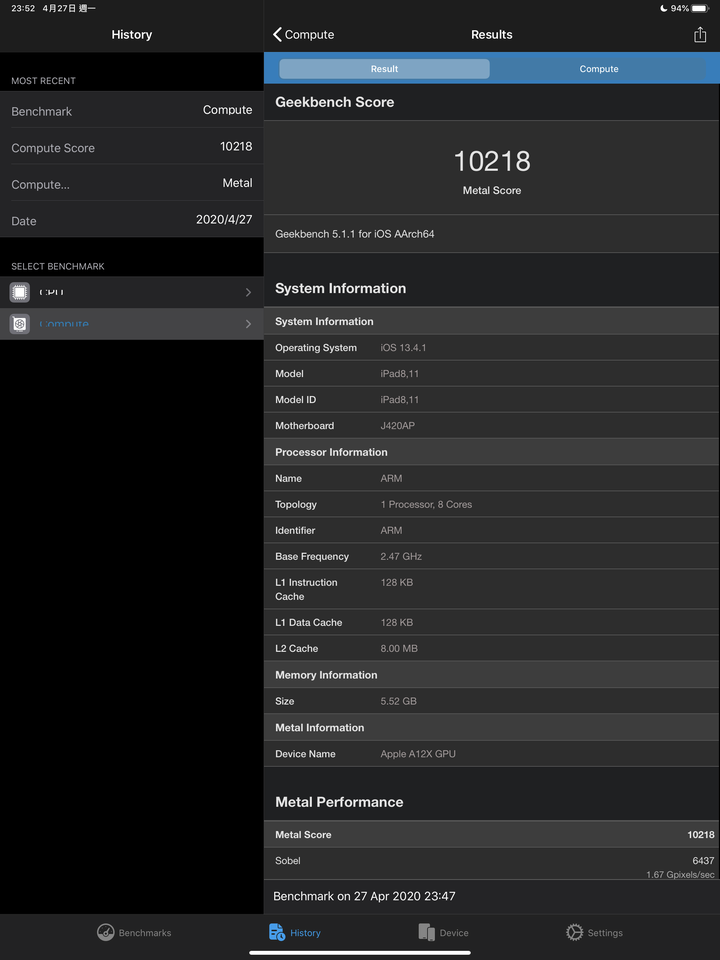Click the CPU benchmark chip icon
Viewport: 720px width, 960px height.
pyautogui.click(x=20, y=292)
